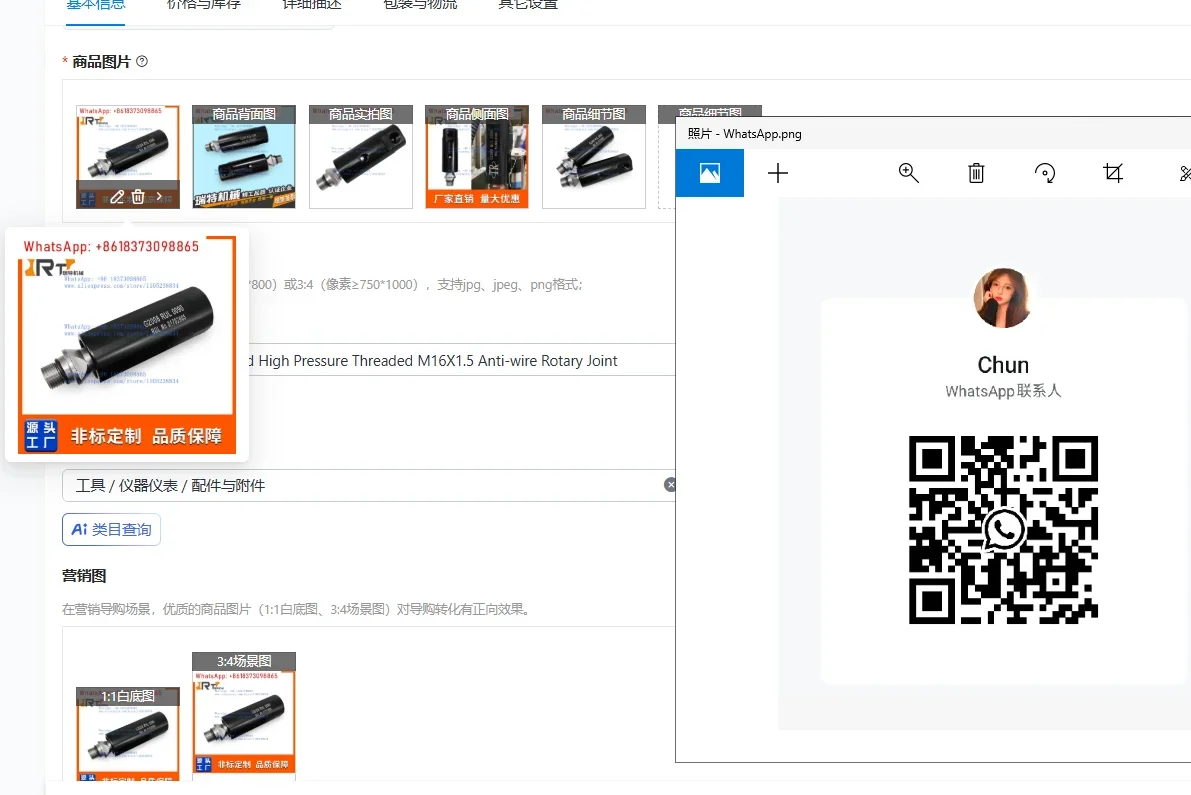Delete WhatsApp.png with the Photos trash icon

[976, 173]
